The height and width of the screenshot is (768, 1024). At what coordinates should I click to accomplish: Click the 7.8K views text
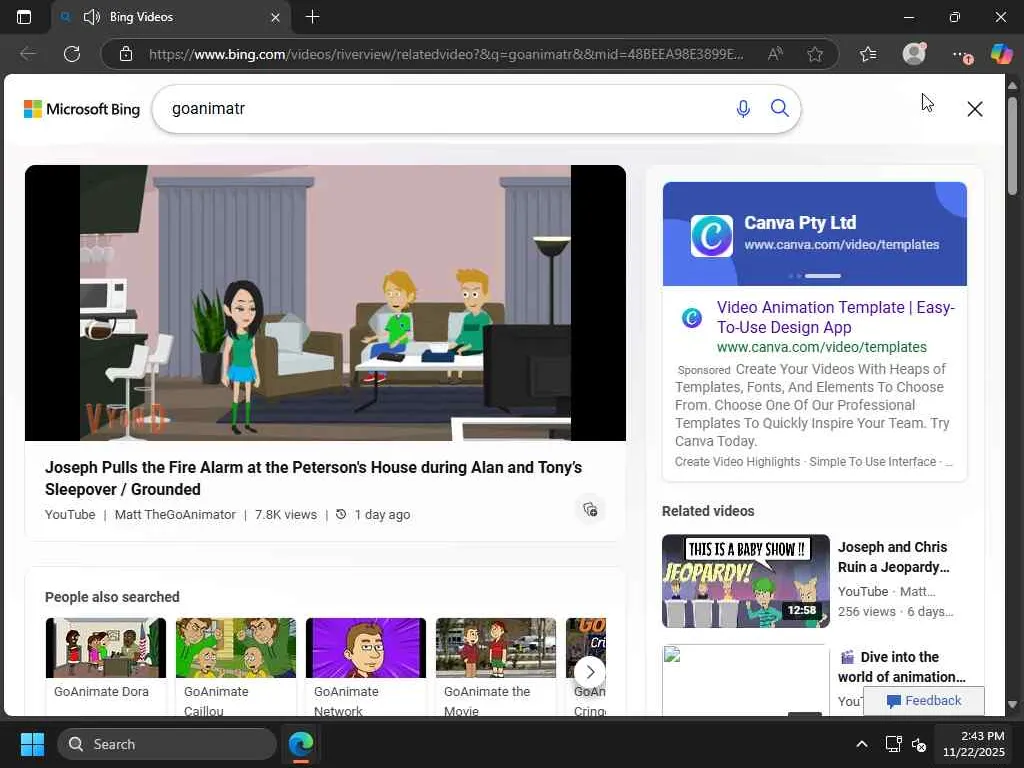(286, 515)
